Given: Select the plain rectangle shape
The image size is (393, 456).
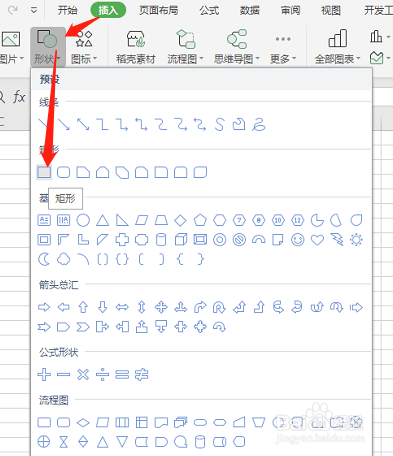Looking at the screenshot, I should coord(44,172).
